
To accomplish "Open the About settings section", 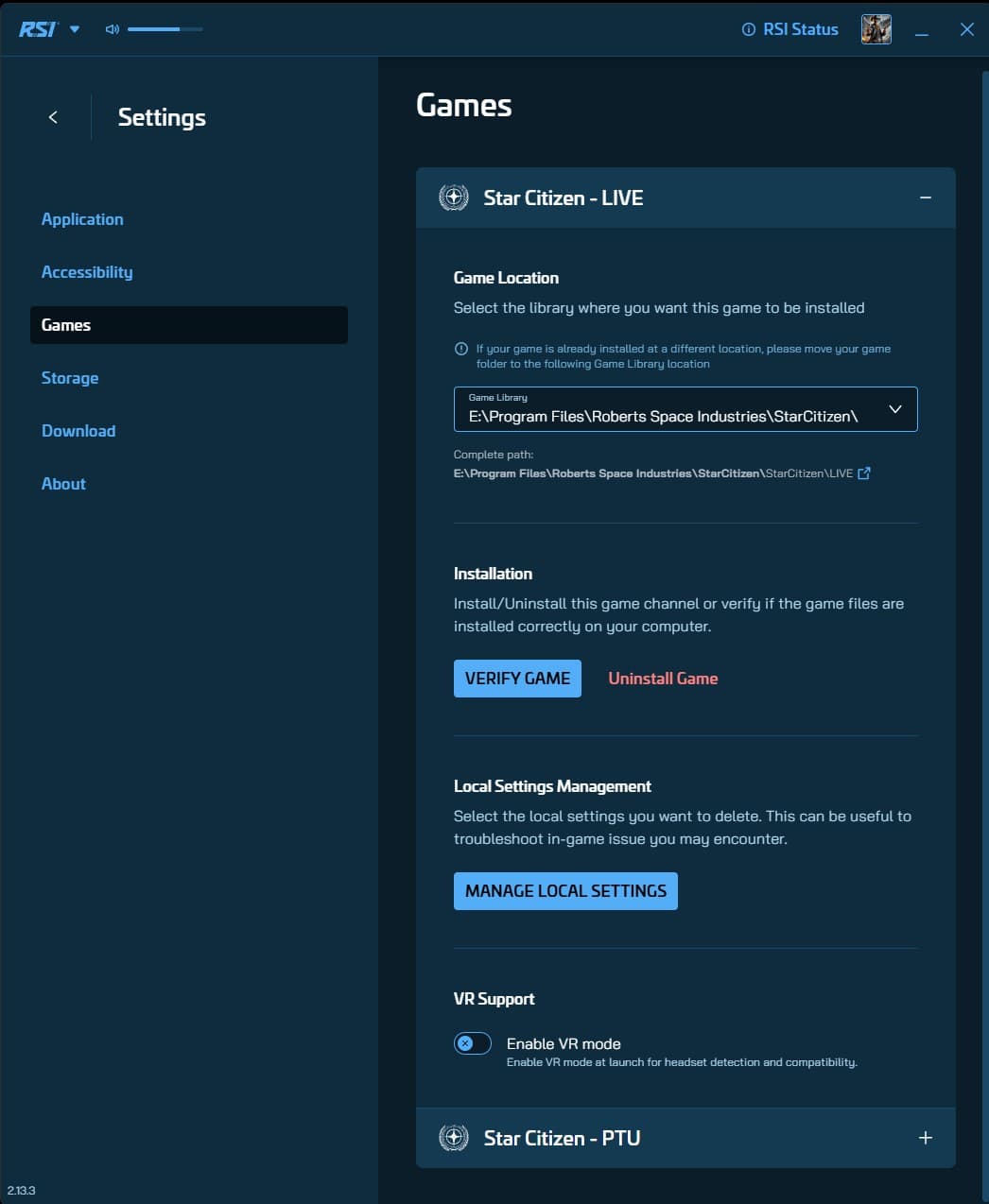I will tap(63, 484).
